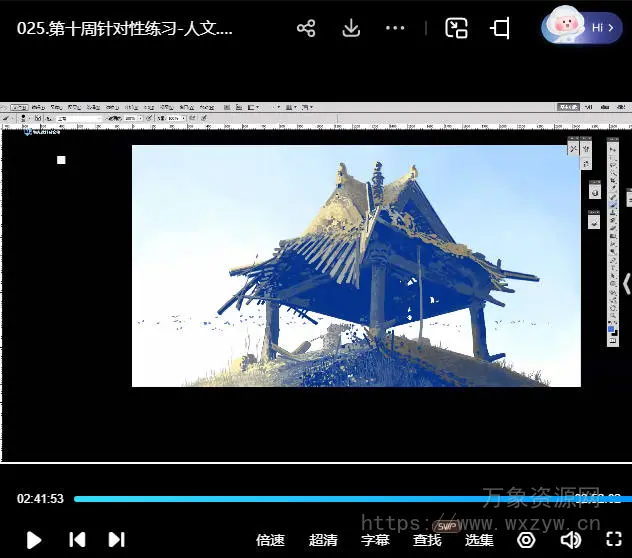Skip to the next video
The width and height of the screenshot is (632, 558).
(116, 540)
